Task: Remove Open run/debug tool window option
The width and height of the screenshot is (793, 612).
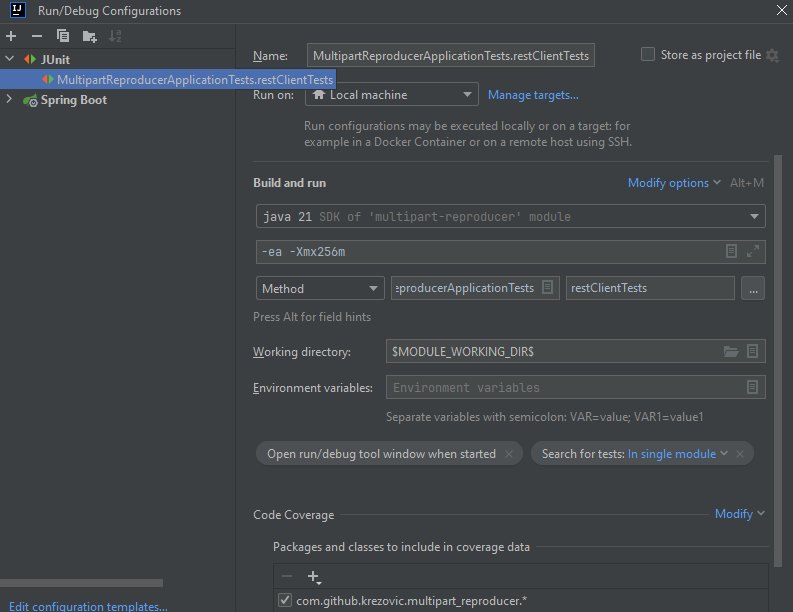Action: click(509, 454)
